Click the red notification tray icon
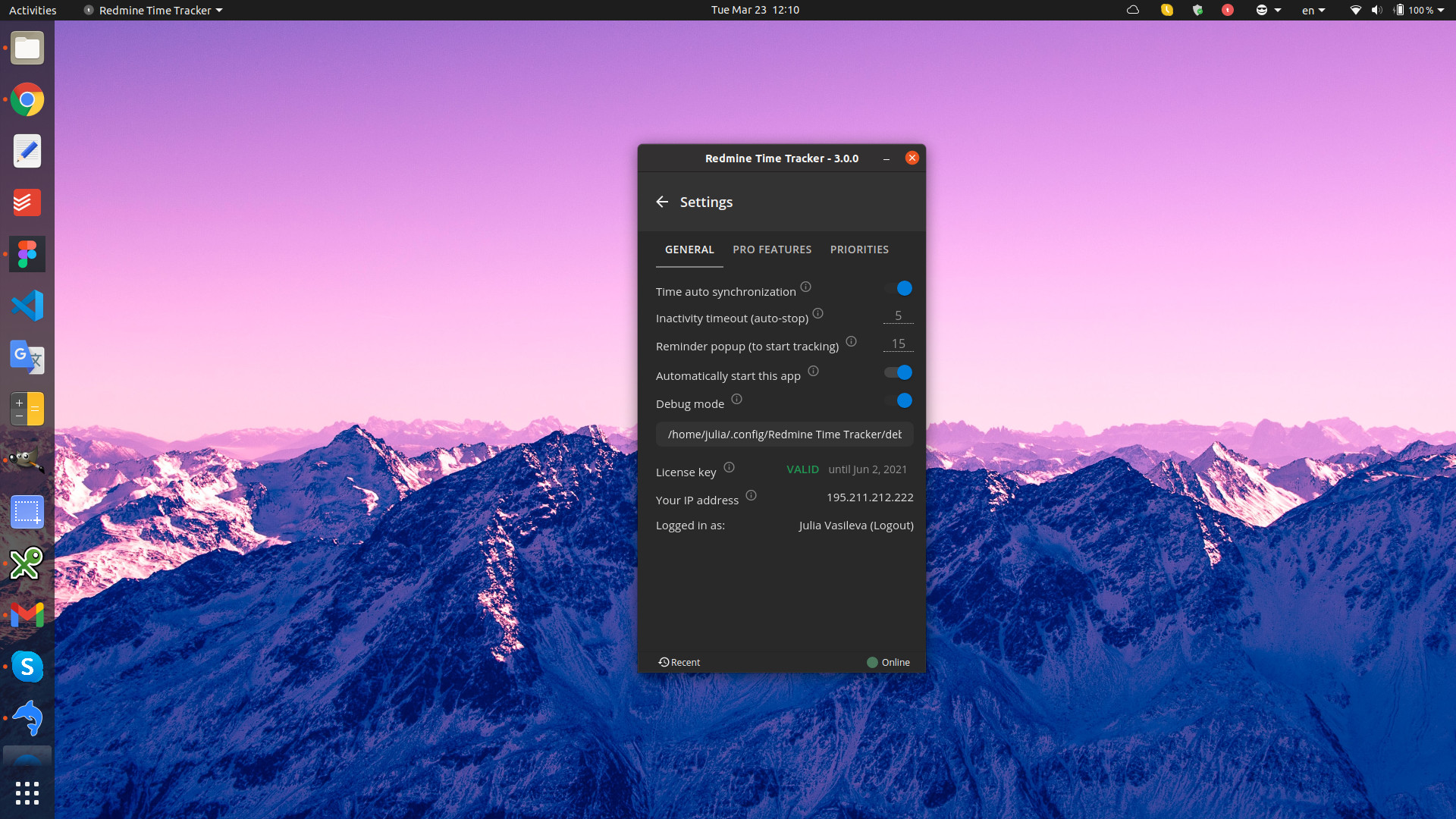Screen dimensions: 1456x819 pos(1228,10)
